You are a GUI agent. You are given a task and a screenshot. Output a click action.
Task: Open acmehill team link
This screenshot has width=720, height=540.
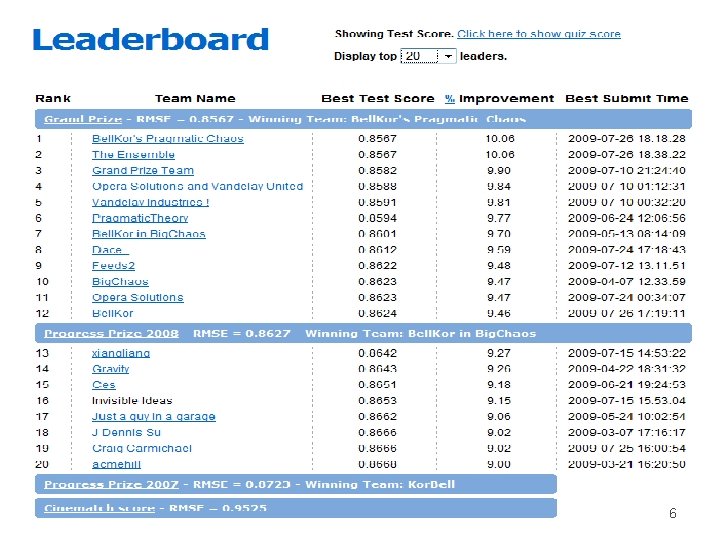(116, 464)
